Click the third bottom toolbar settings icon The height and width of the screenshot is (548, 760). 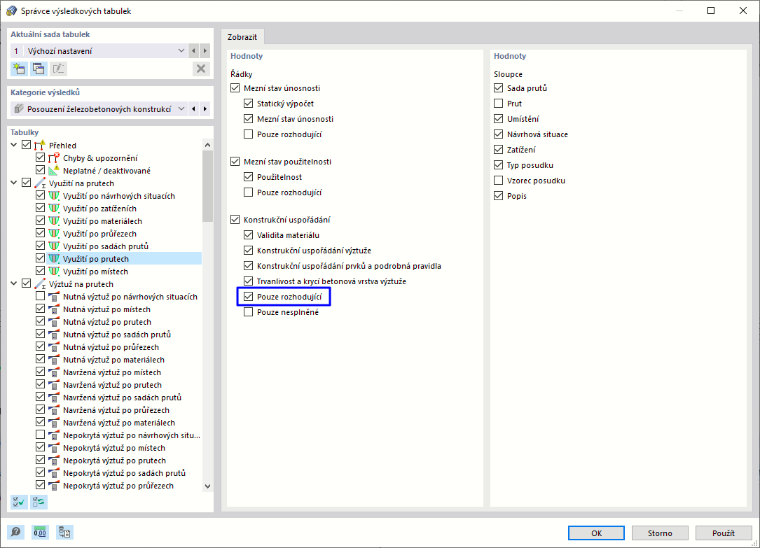tap(64, 532)
